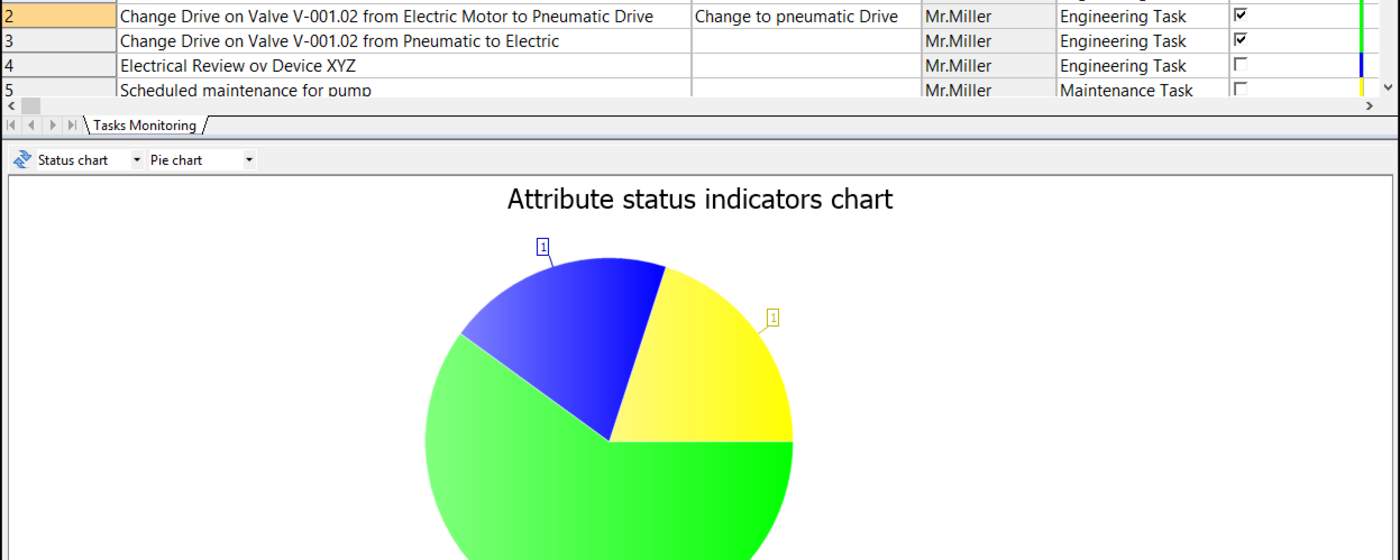Tick checkbox for Scheduled maintenance row
The height and width of the screenshot is (560, 1400).
click(x=1240, y=89)
